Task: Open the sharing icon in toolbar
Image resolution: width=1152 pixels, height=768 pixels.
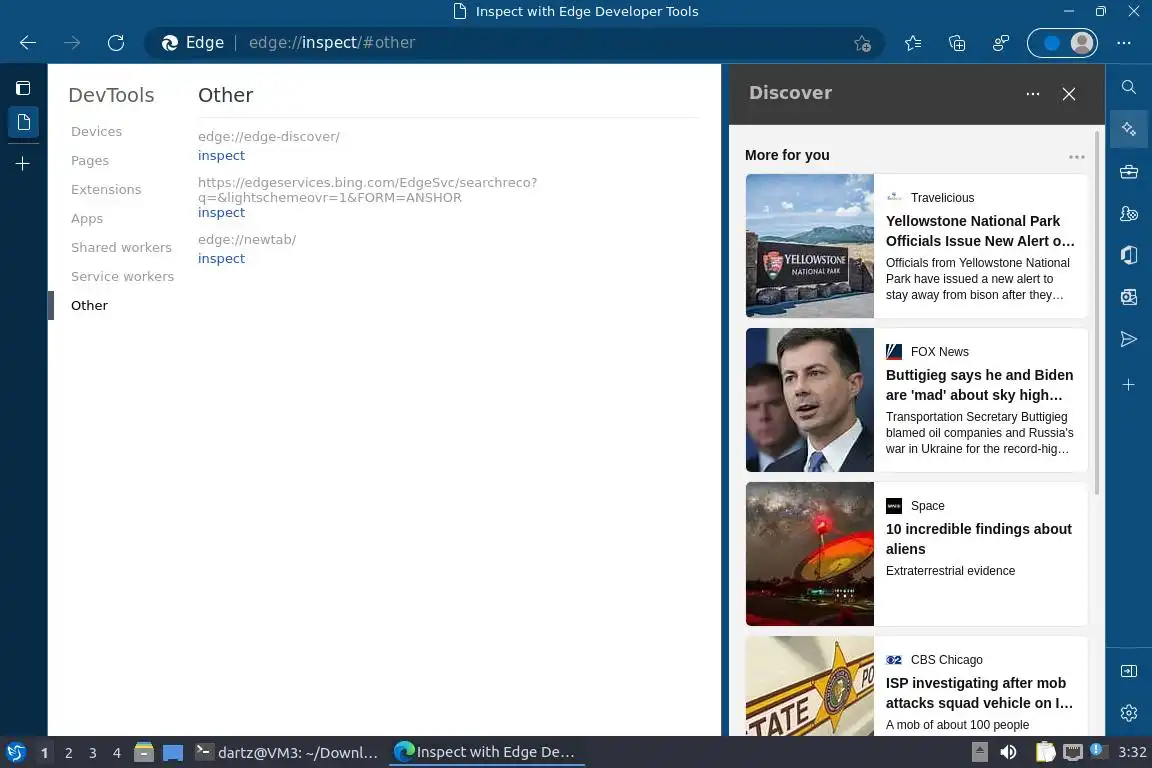Action: pyautogui.click(x=1001, y=43)
